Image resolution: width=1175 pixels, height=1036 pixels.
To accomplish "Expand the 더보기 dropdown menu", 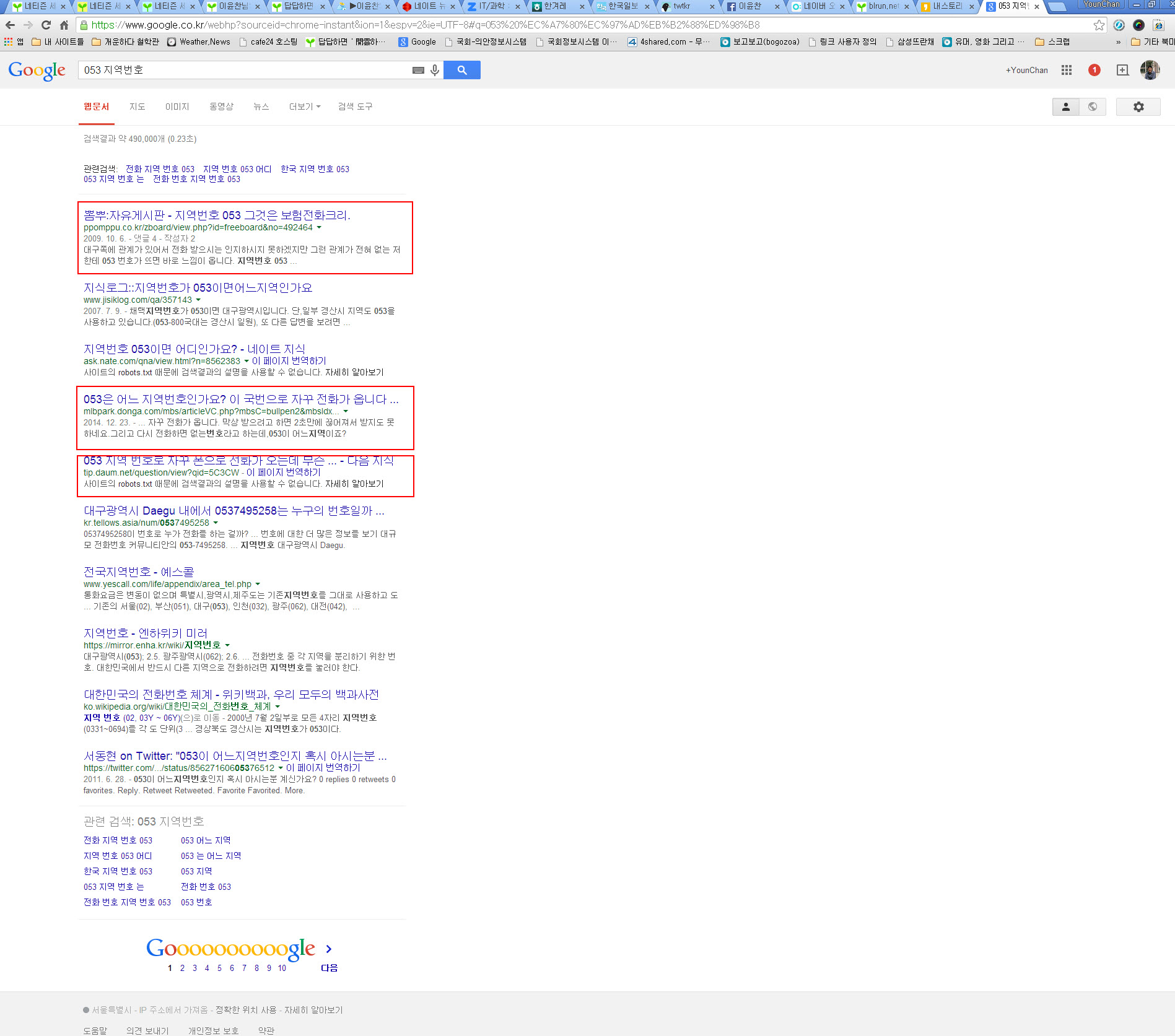I will (x=305, y=107).
